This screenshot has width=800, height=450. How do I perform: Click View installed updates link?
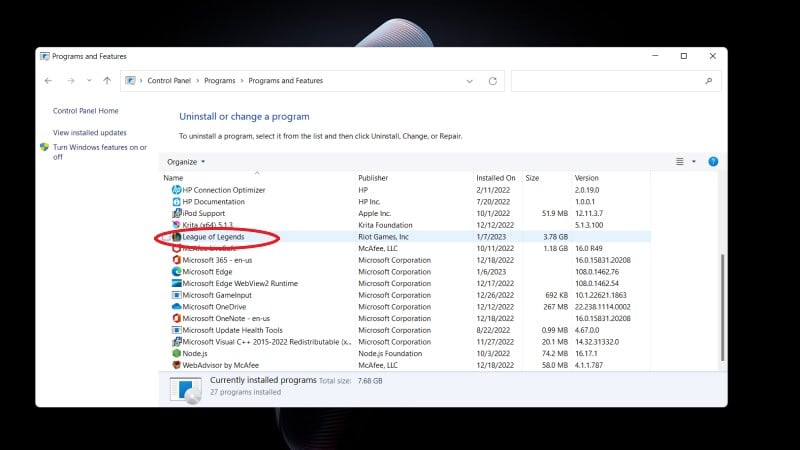(89, 132)
